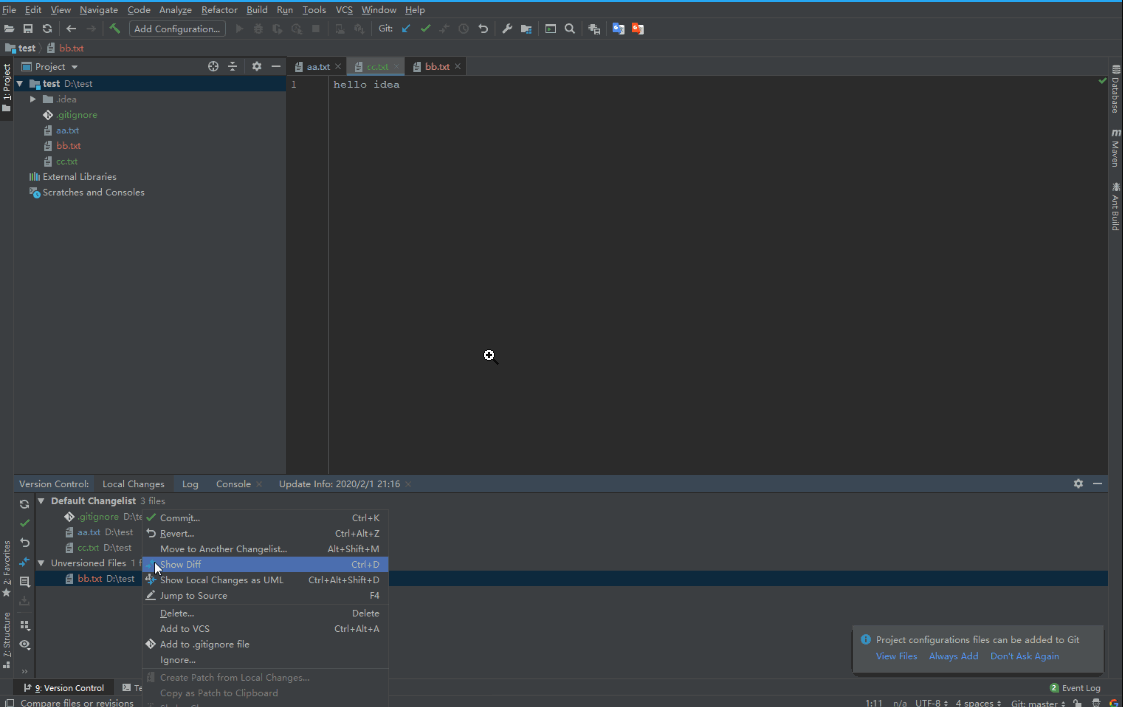The width and height of the screenshot is (1123, 707).
Task: Hide the Project panel with minus icon
Action: 276,67
